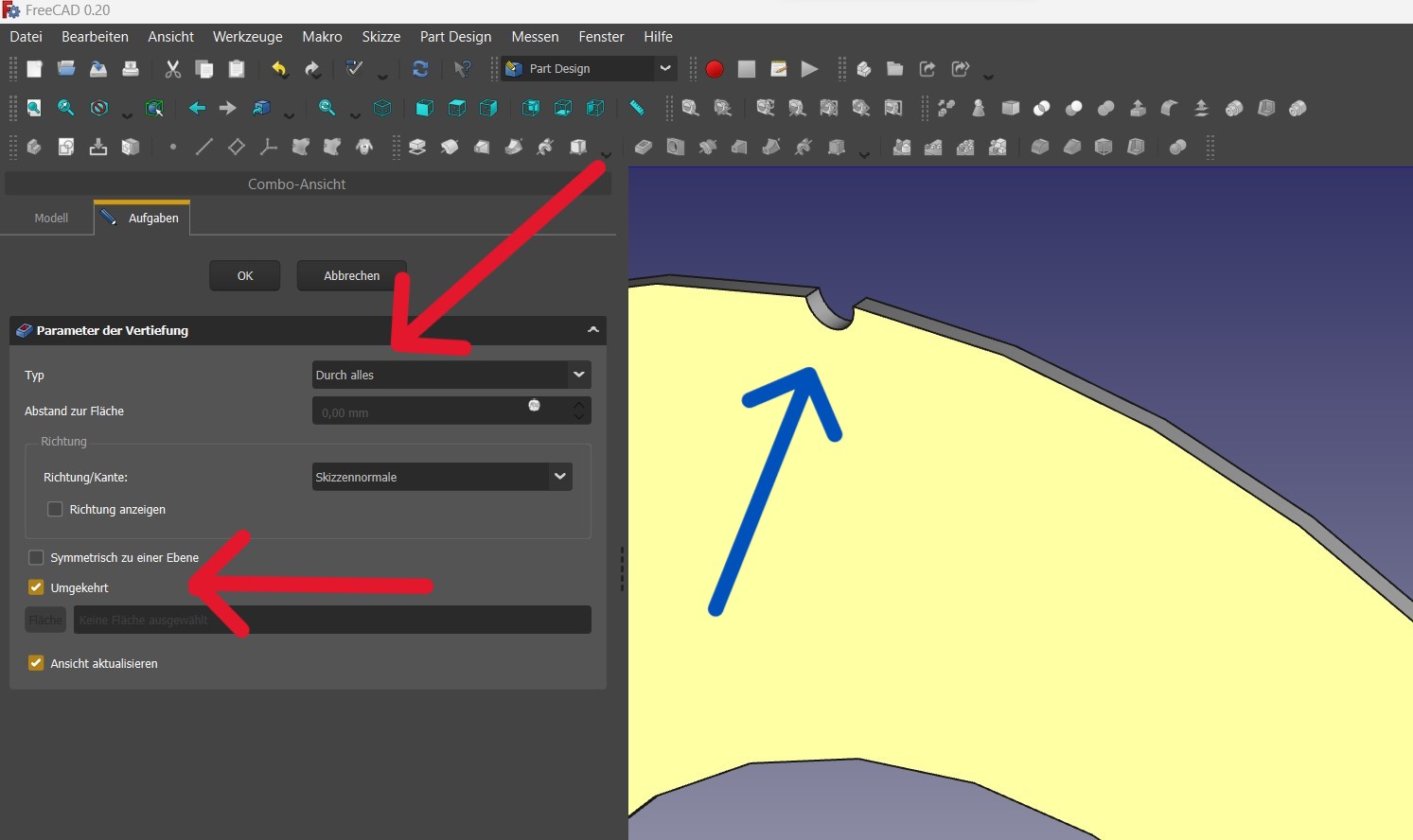The width and height of the screenshot is (1413, 840).
Task: Click the red macro record button
Action: 715,69
